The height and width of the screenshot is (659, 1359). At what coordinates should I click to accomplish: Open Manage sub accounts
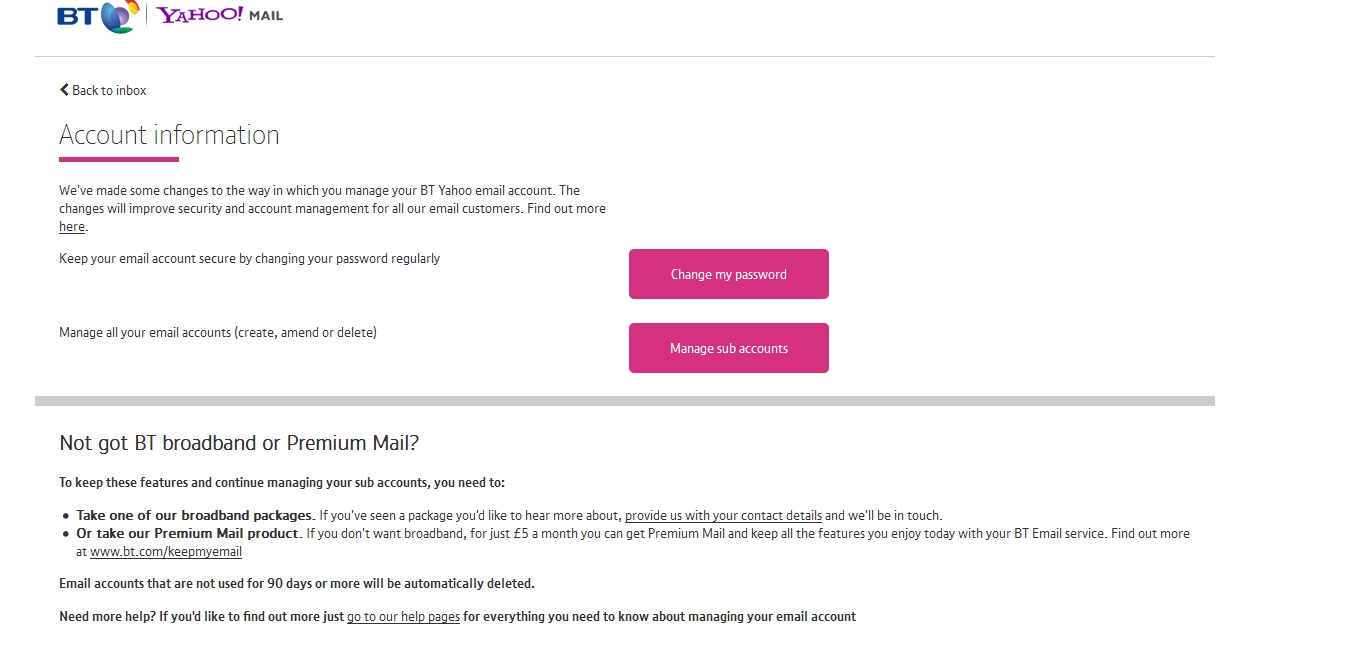coord(729,348)
